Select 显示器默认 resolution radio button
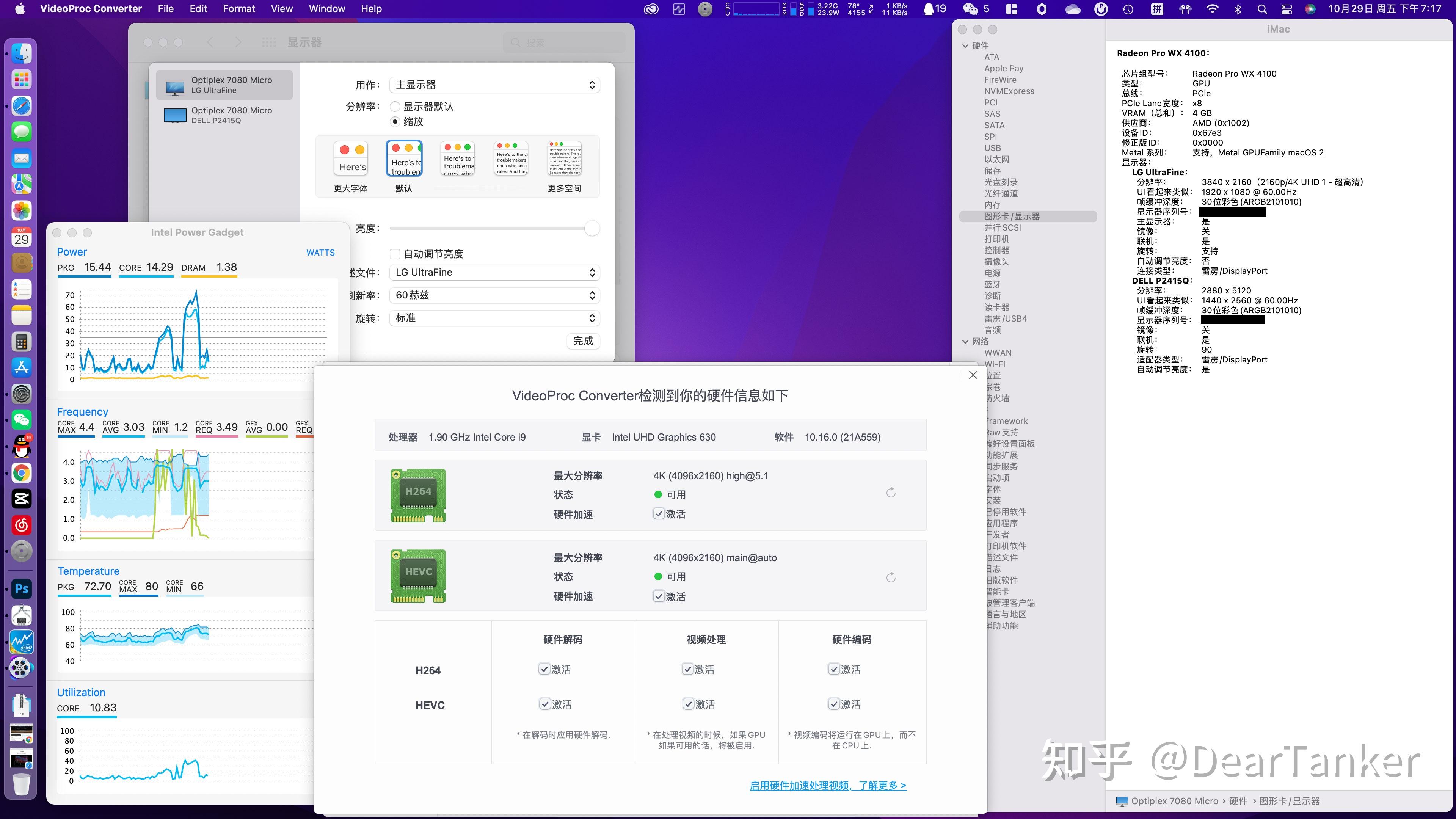This screenshot has height=819, width=1456. point(395,106)
